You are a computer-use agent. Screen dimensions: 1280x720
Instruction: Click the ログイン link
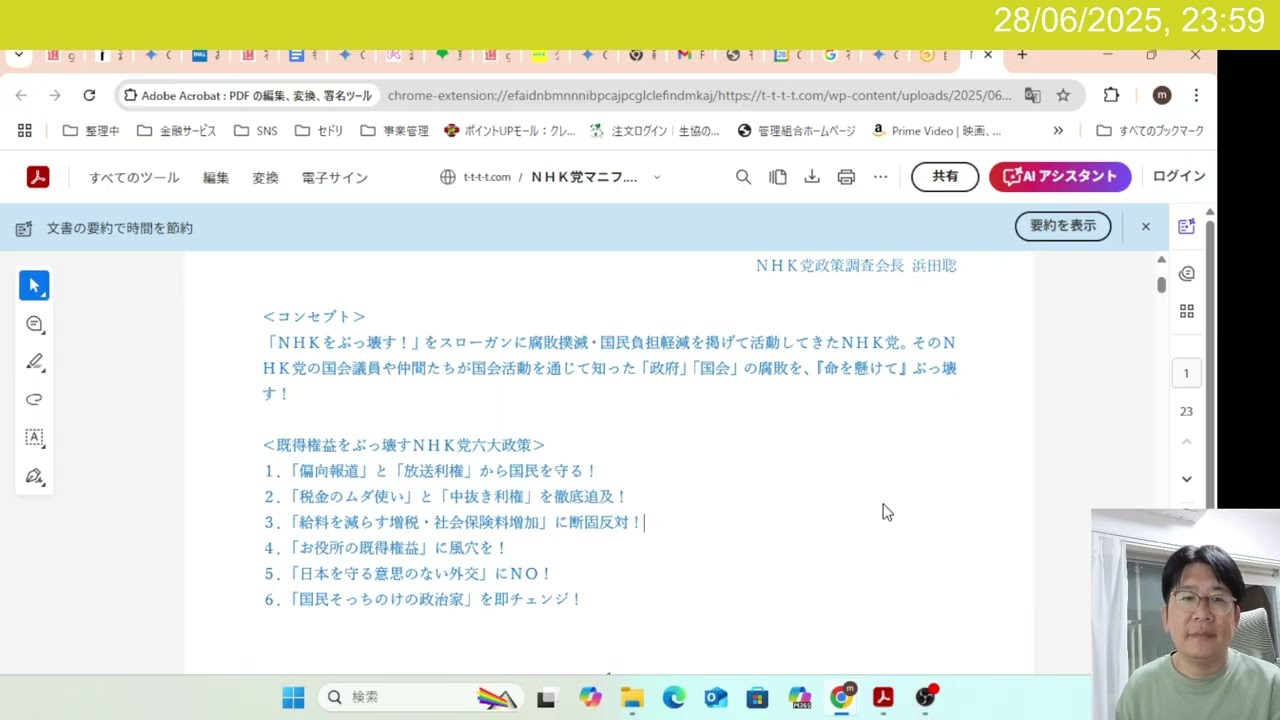point(1179,176)
